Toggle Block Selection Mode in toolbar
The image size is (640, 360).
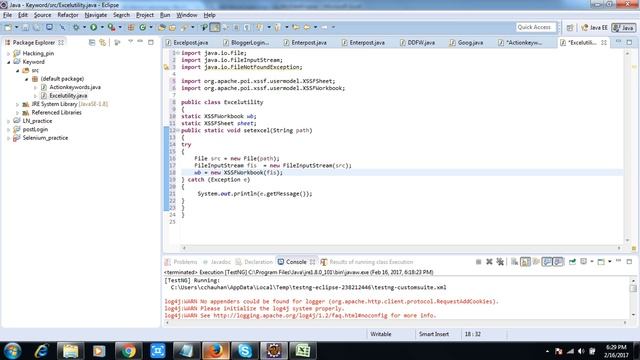pos(236,27)
